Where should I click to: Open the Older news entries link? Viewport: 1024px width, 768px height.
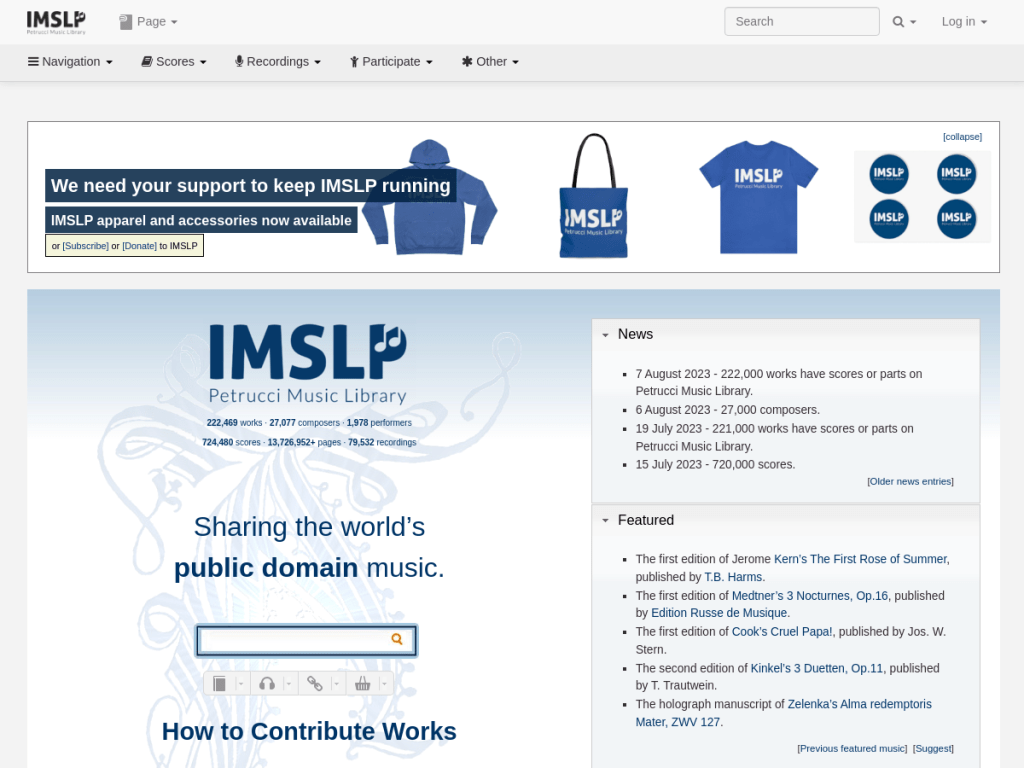(910, 482)
